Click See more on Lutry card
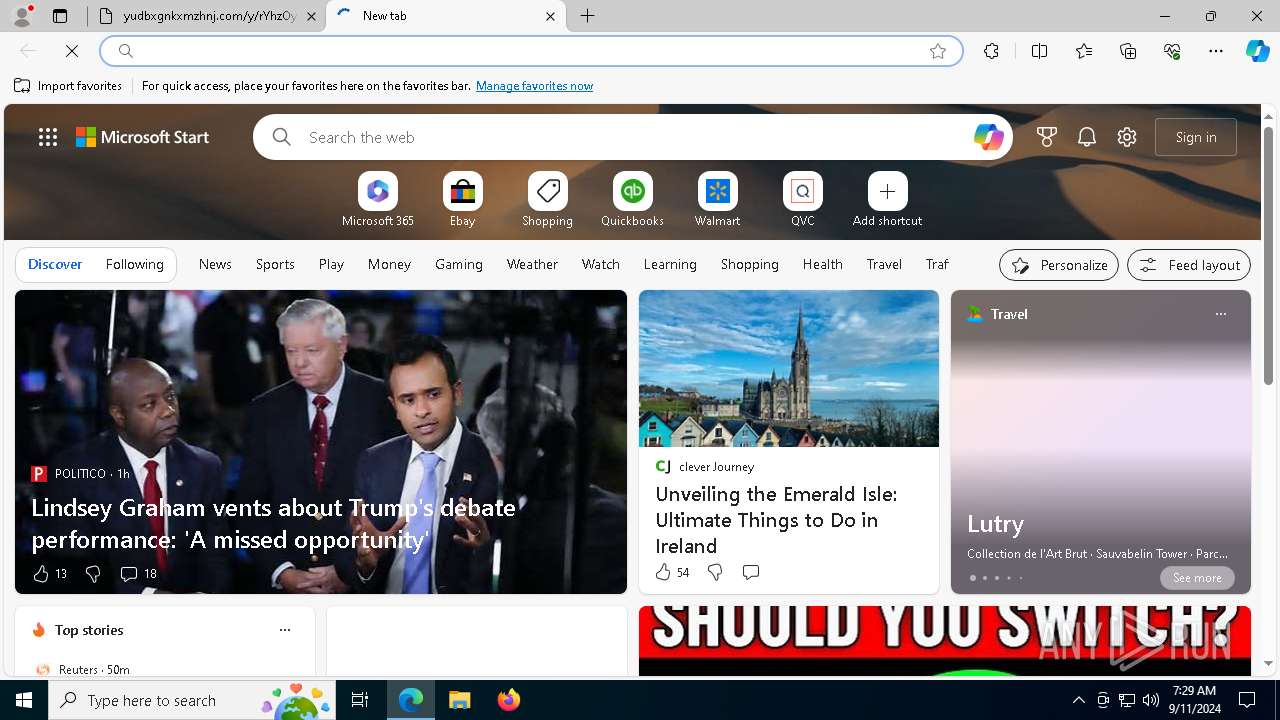This screenshot has width=1280, height=720. coord(1197,578)
